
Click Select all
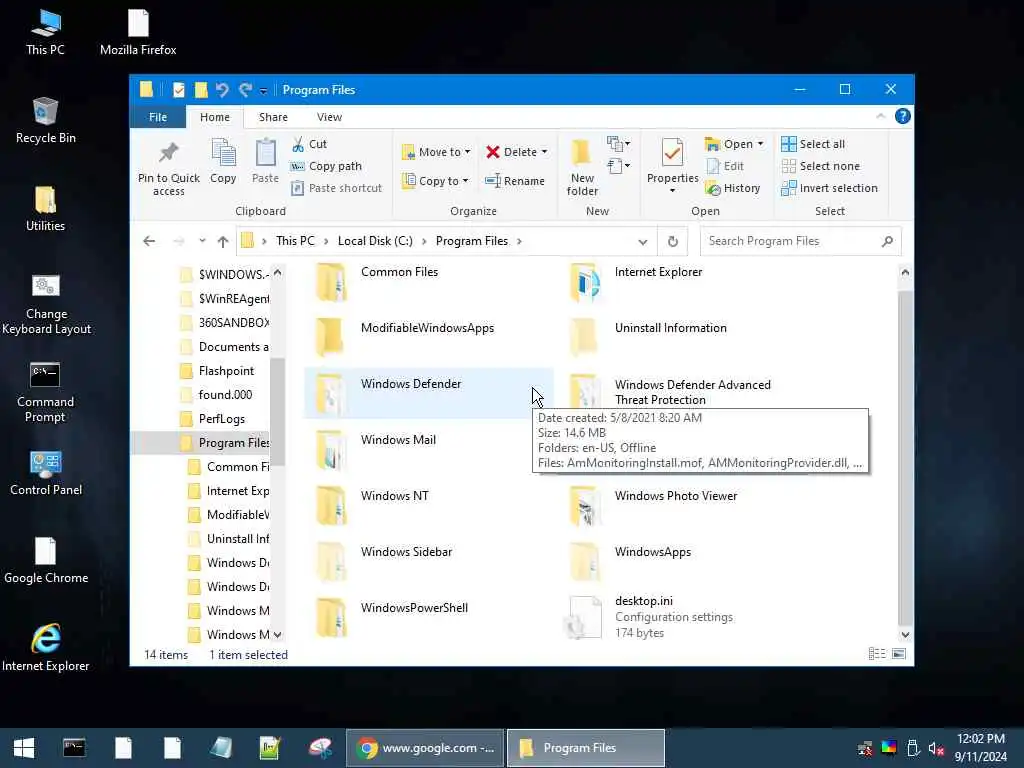point(813,144)
